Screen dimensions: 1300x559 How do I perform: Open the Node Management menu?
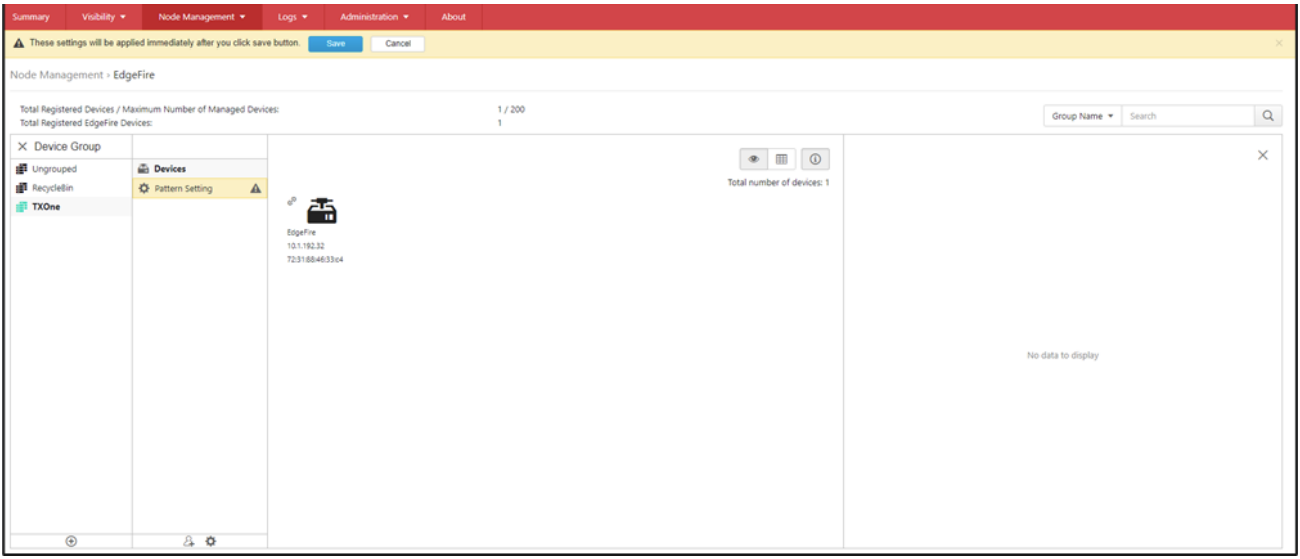[202, 17]
